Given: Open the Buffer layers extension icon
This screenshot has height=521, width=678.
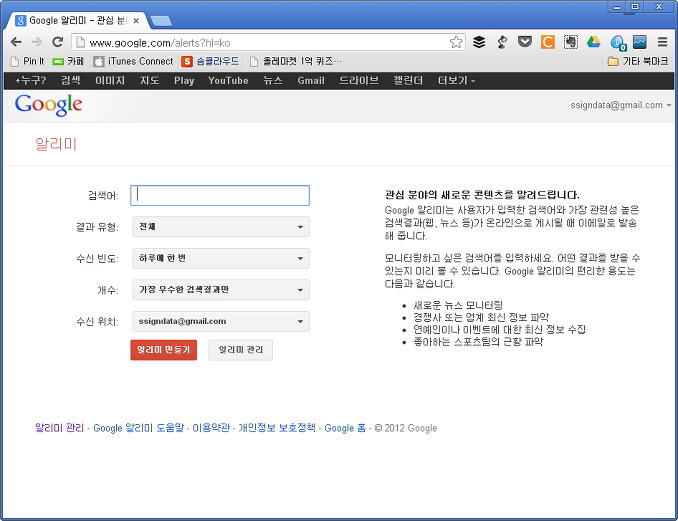Looking at the screenshot, I should pos(479,42).
